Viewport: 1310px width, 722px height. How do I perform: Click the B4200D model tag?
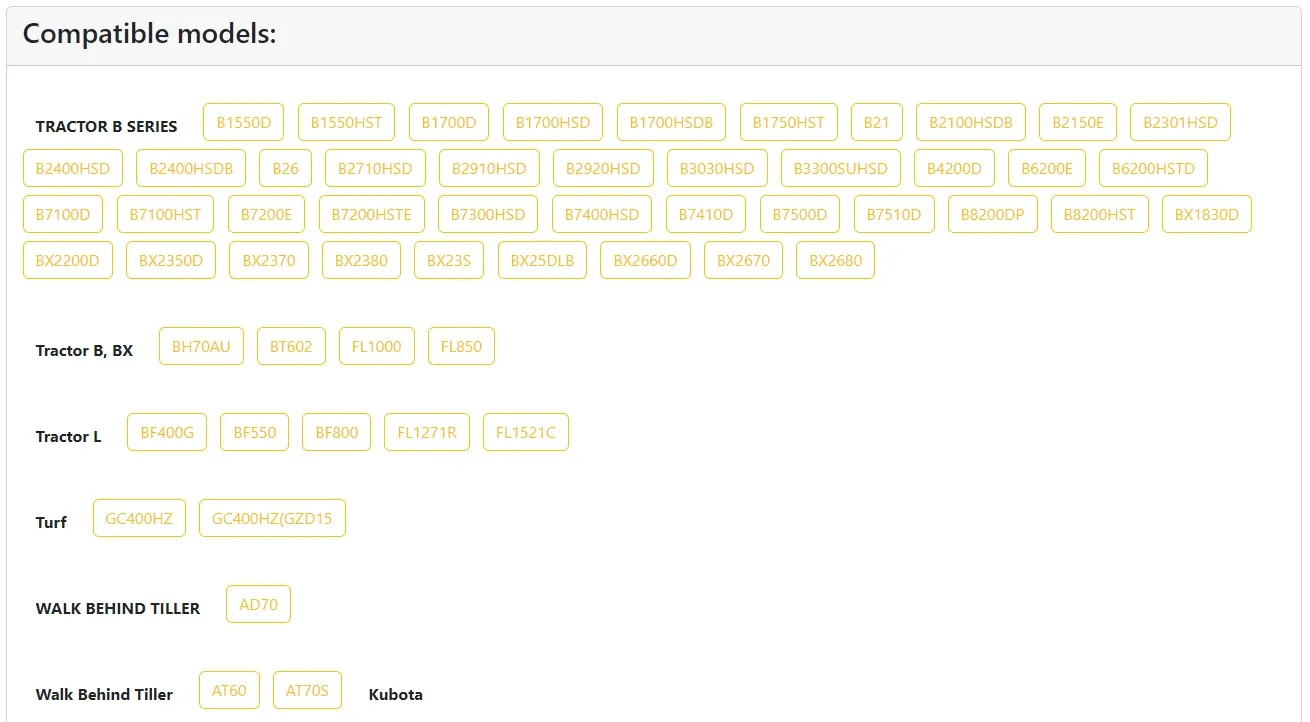point(954,168)
